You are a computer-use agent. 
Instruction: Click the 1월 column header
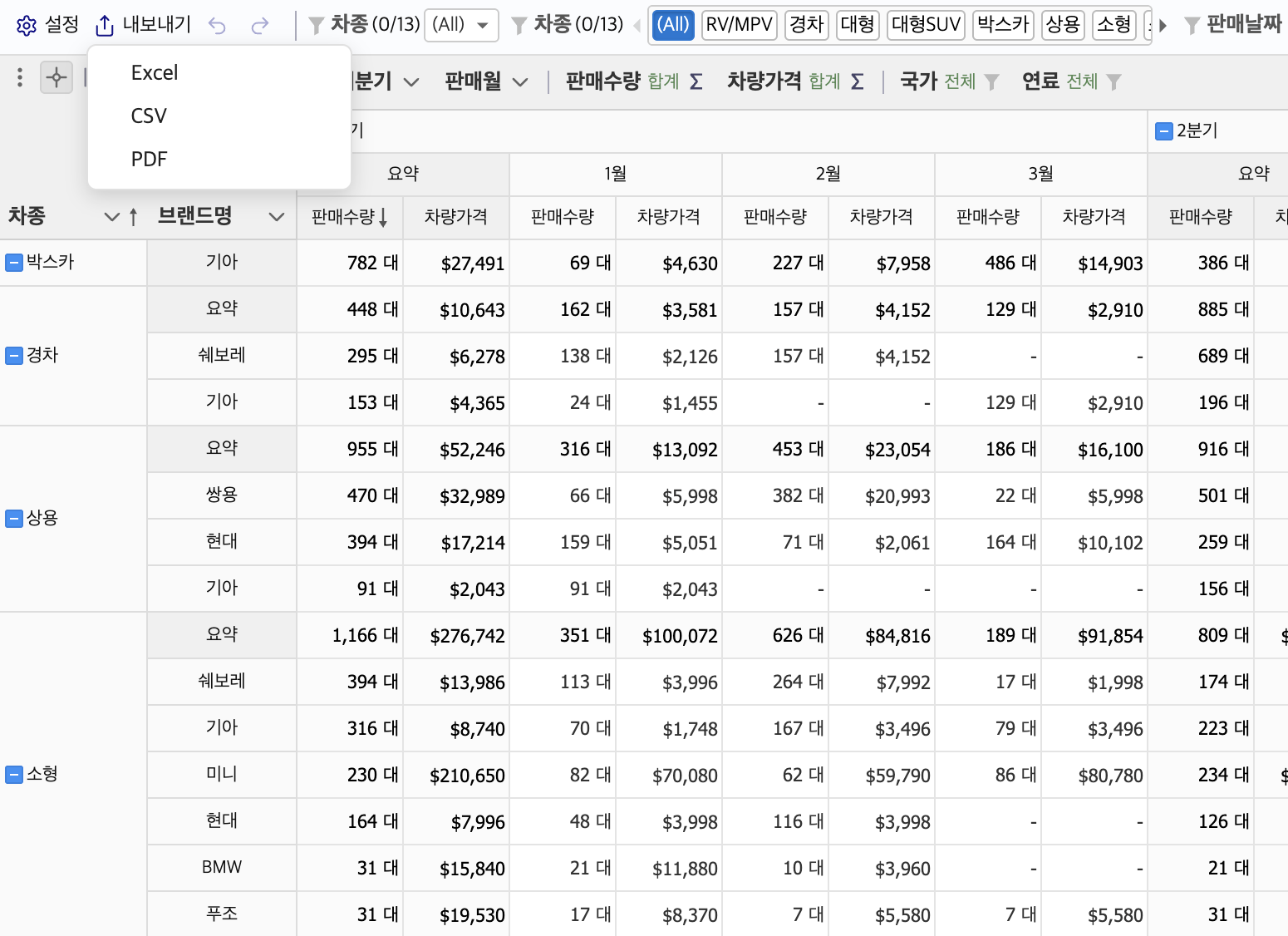(616, 174)
